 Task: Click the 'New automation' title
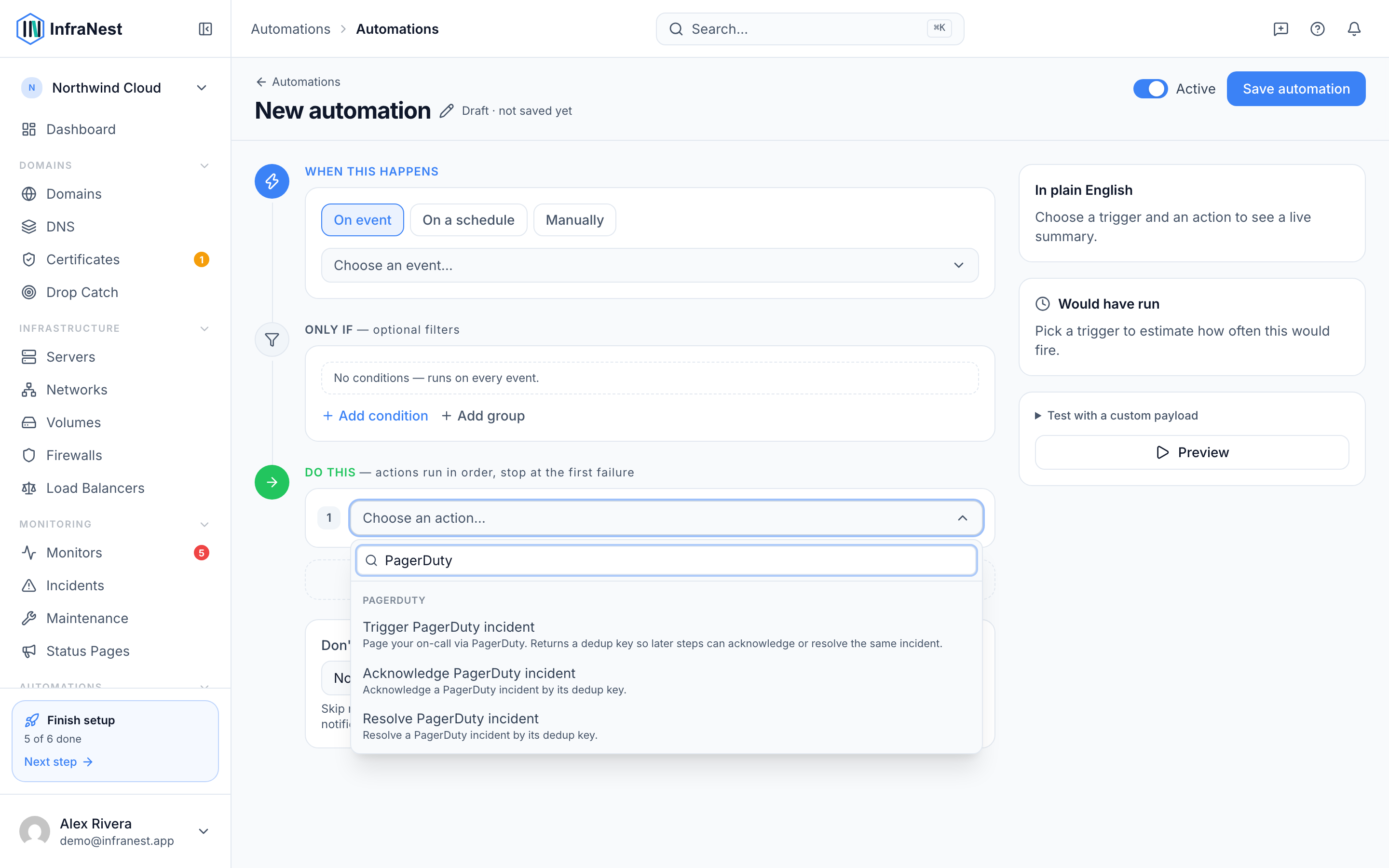(x=342, y=111)
